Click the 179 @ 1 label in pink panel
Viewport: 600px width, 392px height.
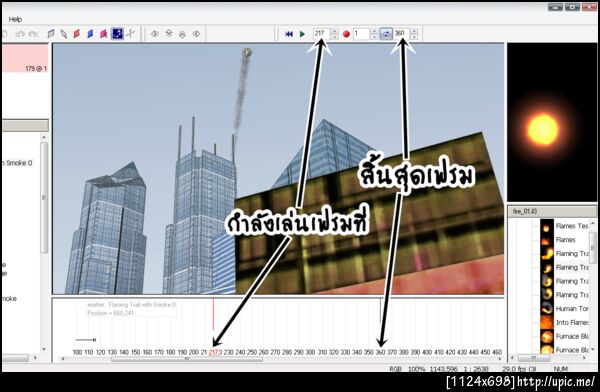pos(36,69)
